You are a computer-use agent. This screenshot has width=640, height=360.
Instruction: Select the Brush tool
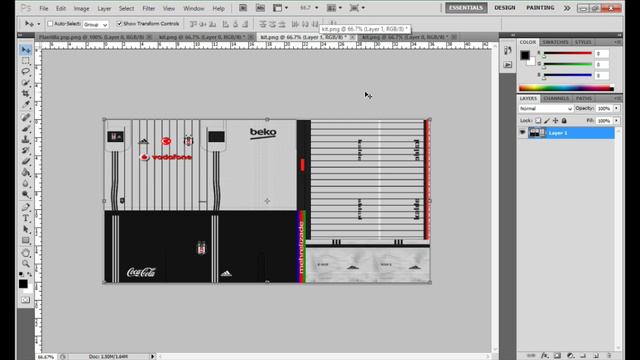[x=26, y=129]
